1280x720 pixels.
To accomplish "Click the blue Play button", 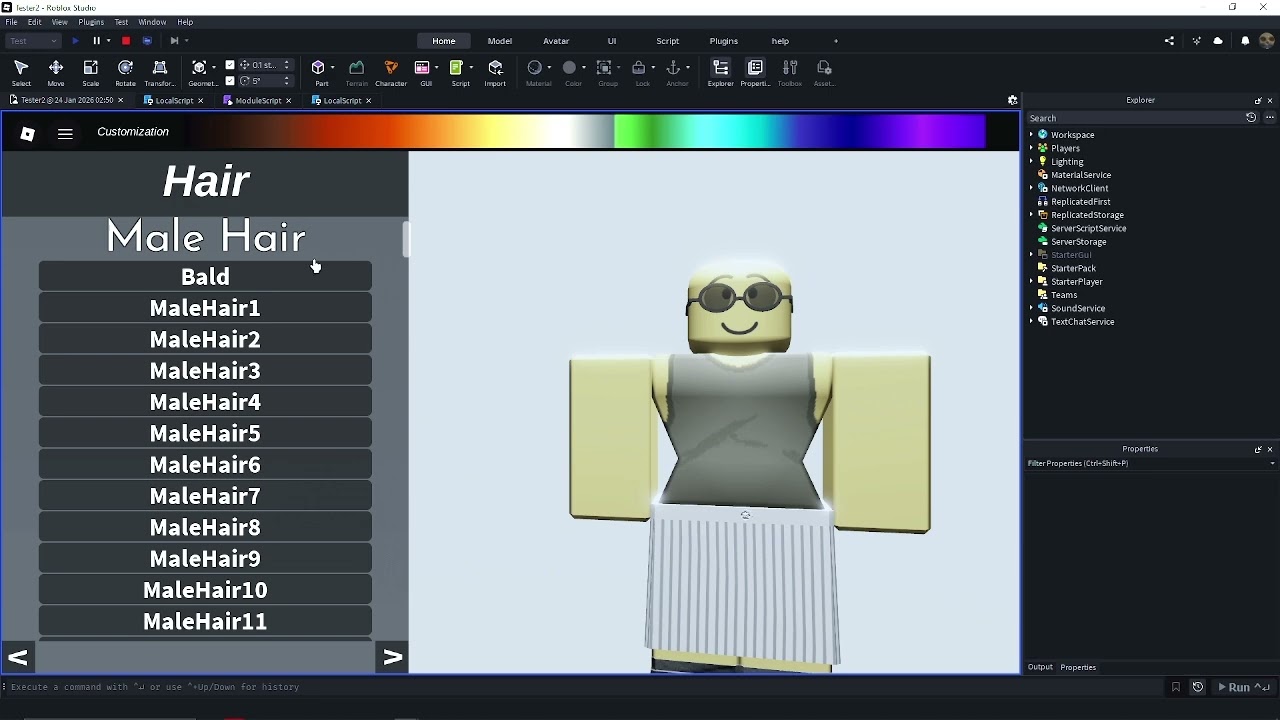I will tap(75, 41).
